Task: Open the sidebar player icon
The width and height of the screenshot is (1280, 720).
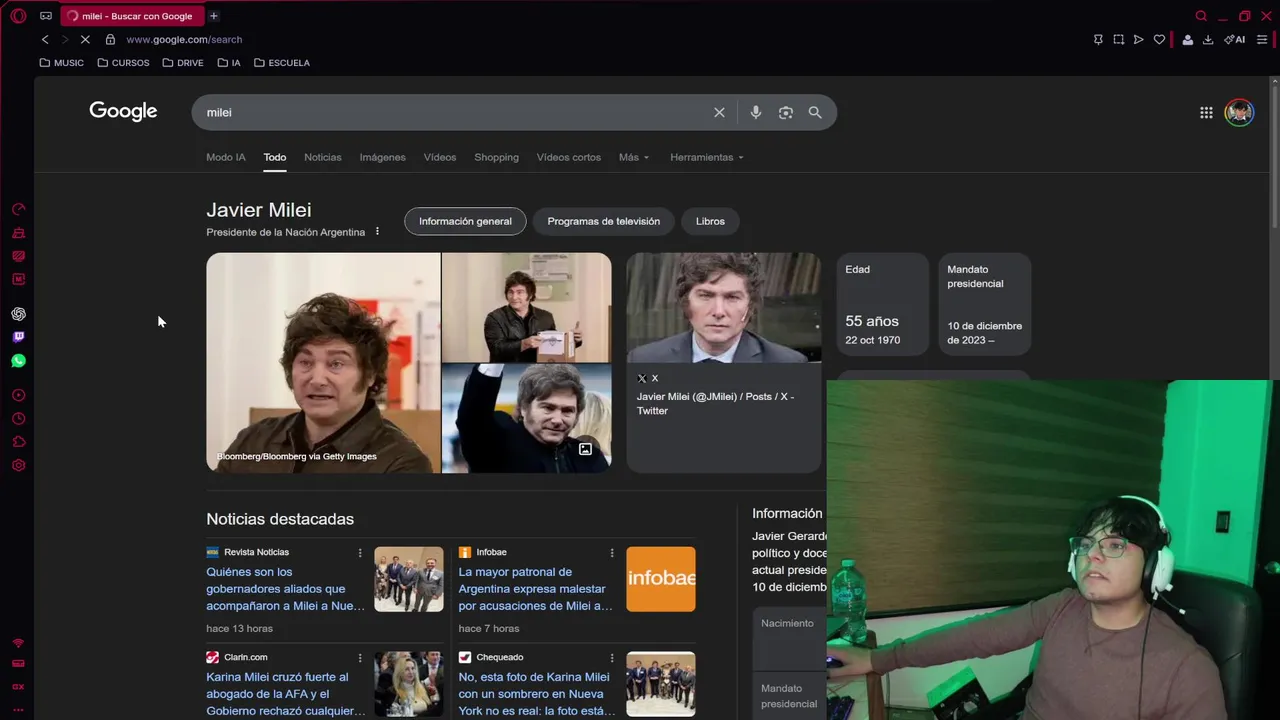Action: 18,395
